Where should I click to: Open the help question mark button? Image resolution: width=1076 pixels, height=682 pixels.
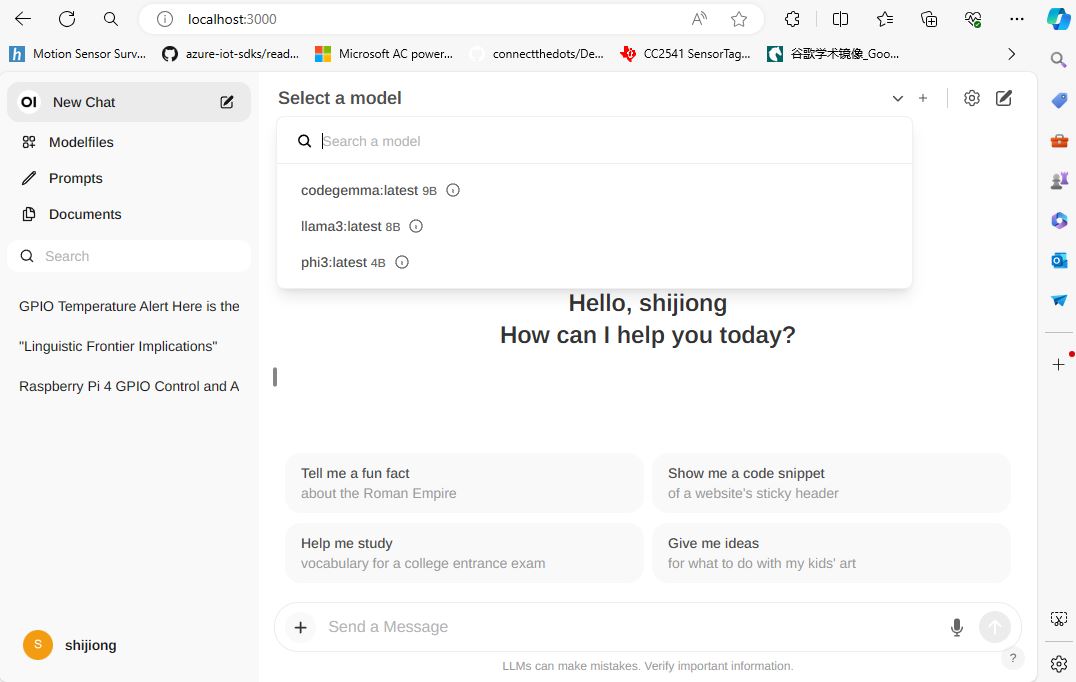tap(1012, 659)
